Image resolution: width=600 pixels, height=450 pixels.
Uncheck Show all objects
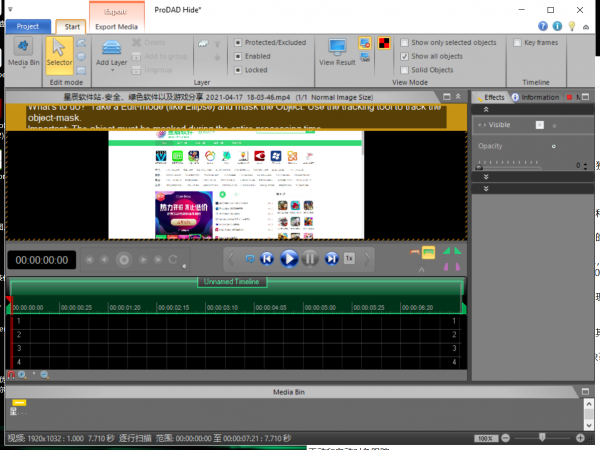404,56
